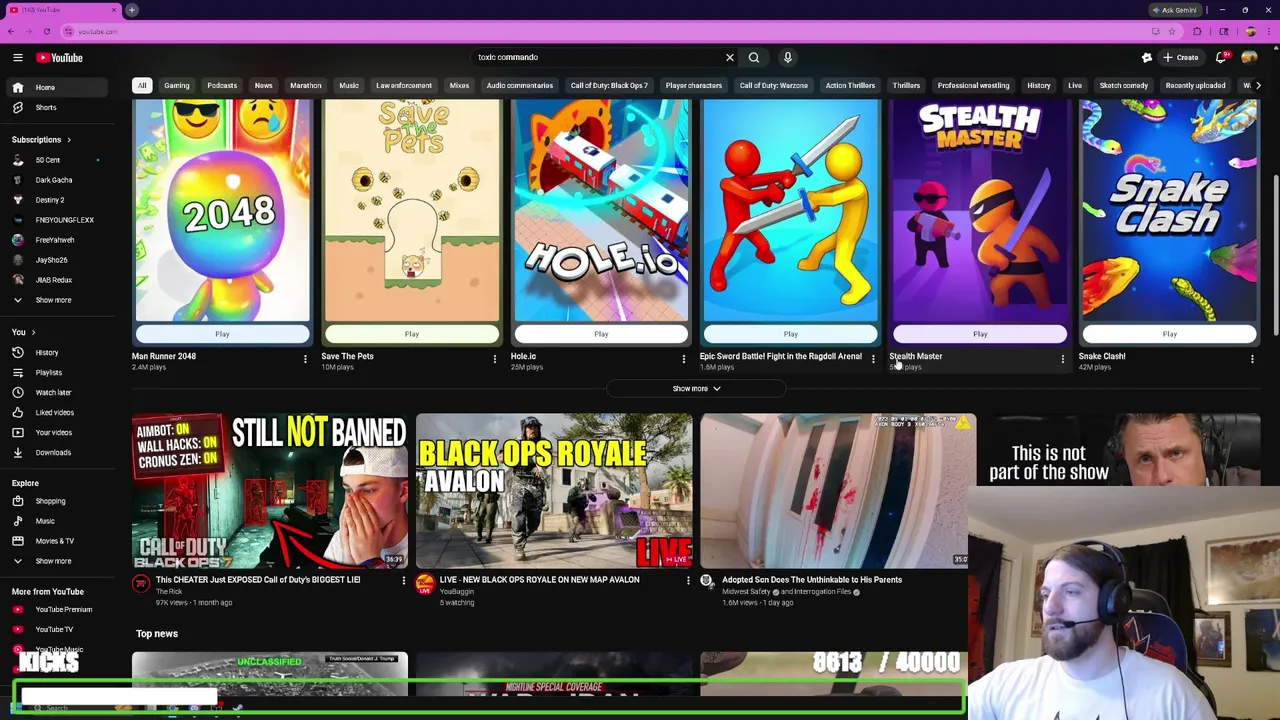Start voice search with microphone icon
Viewport: 1280px width, 720px height.
pos(787,57)
